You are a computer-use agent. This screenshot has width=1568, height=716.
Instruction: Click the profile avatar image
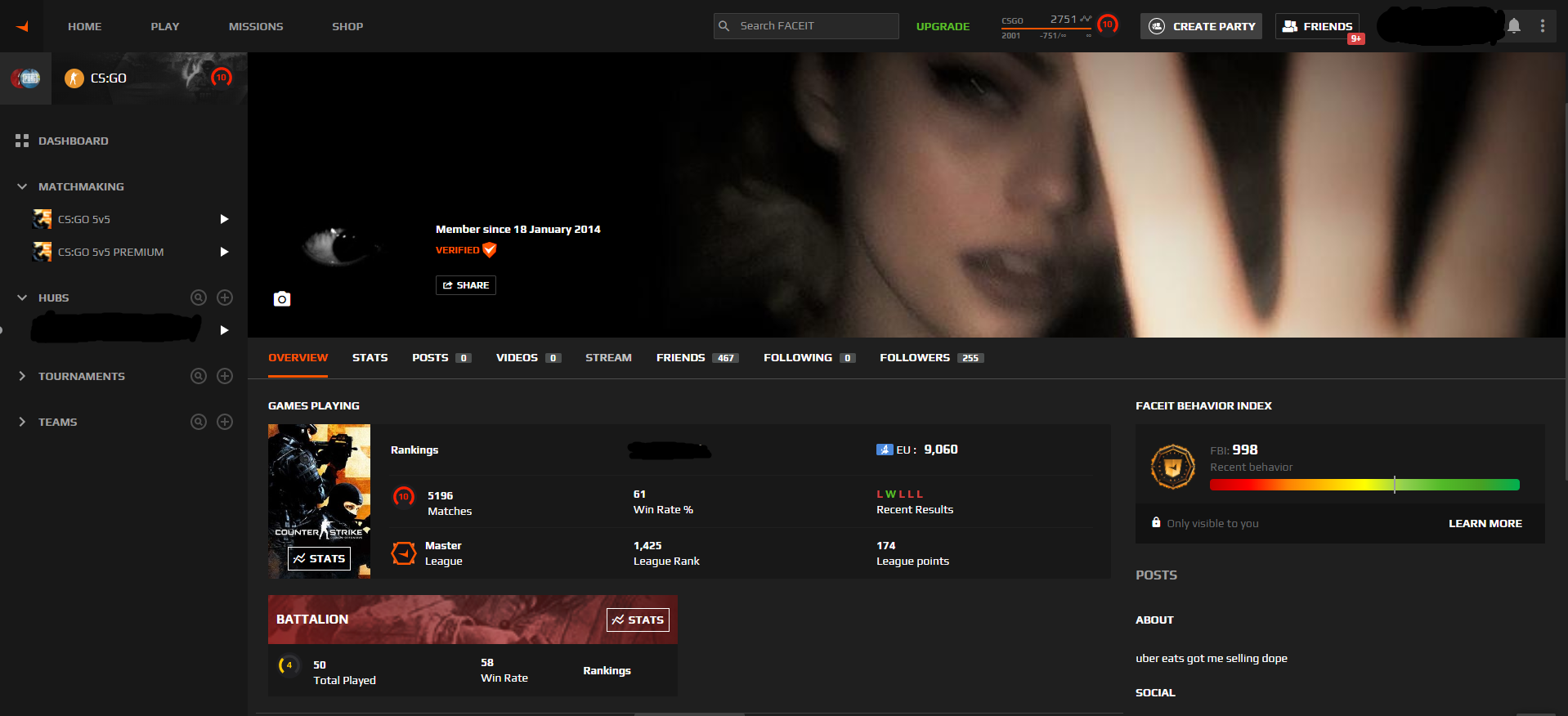(x=340, y=245)
